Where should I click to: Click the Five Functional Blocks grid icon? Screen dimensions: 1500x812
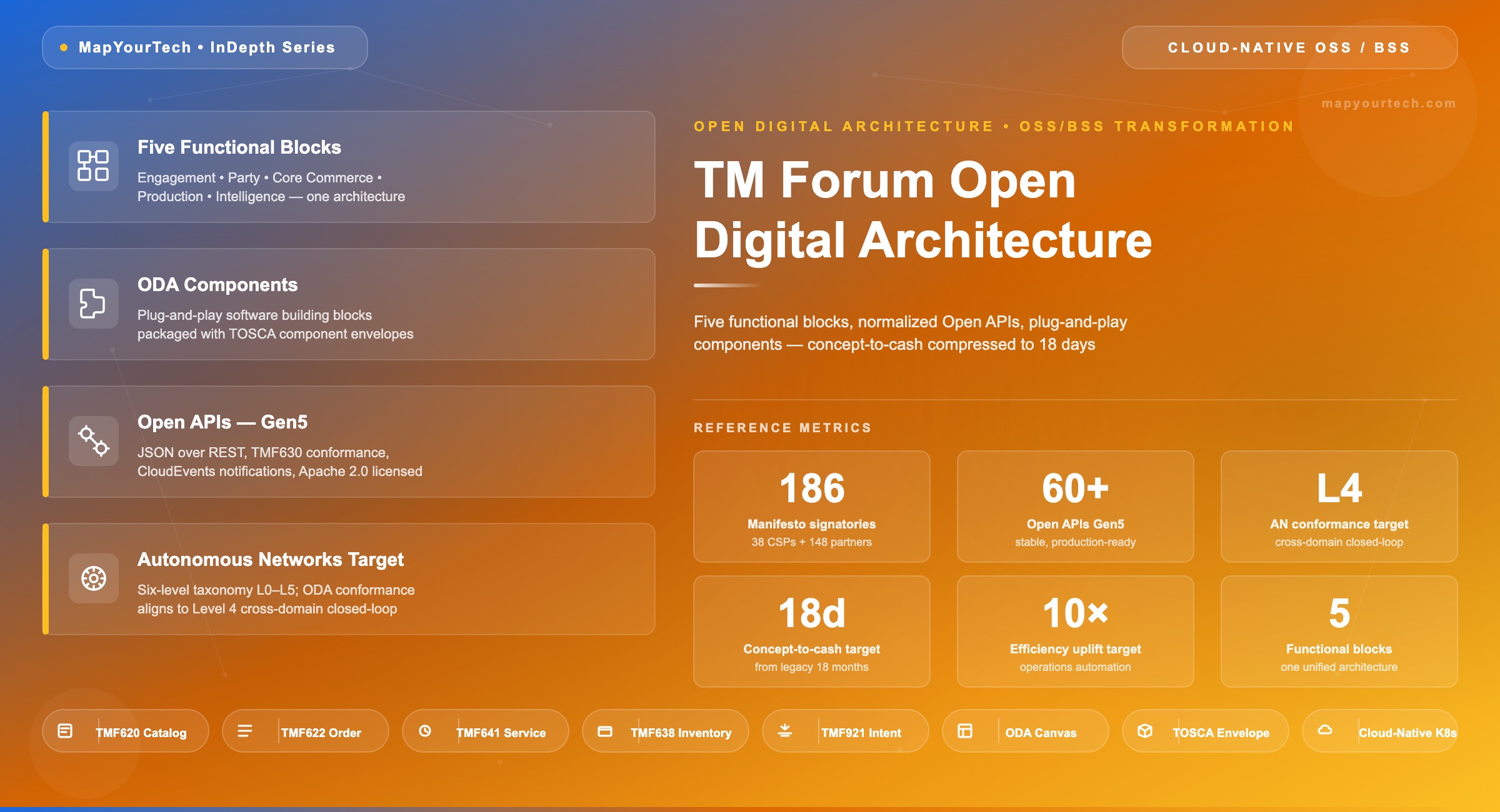(x=93, y=166)
